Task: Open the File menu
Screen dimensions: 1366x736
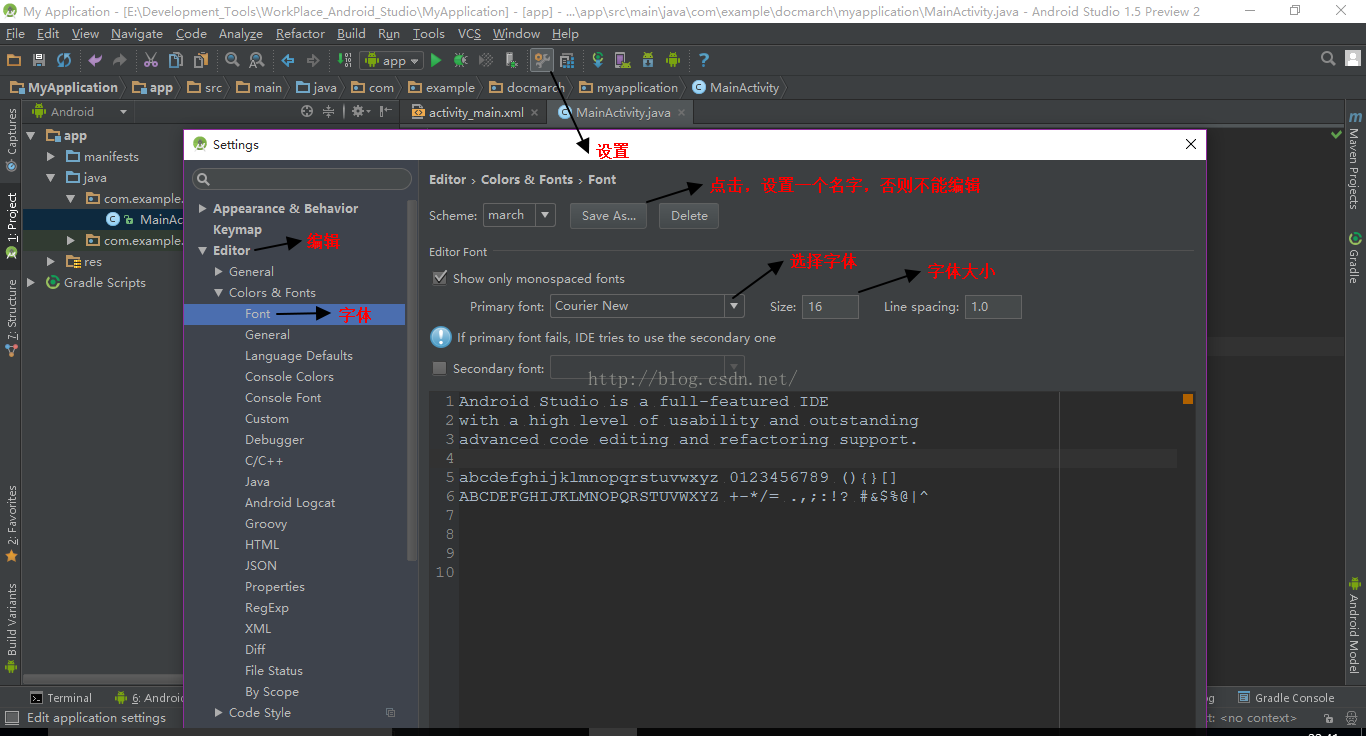Action: (15, 34)
